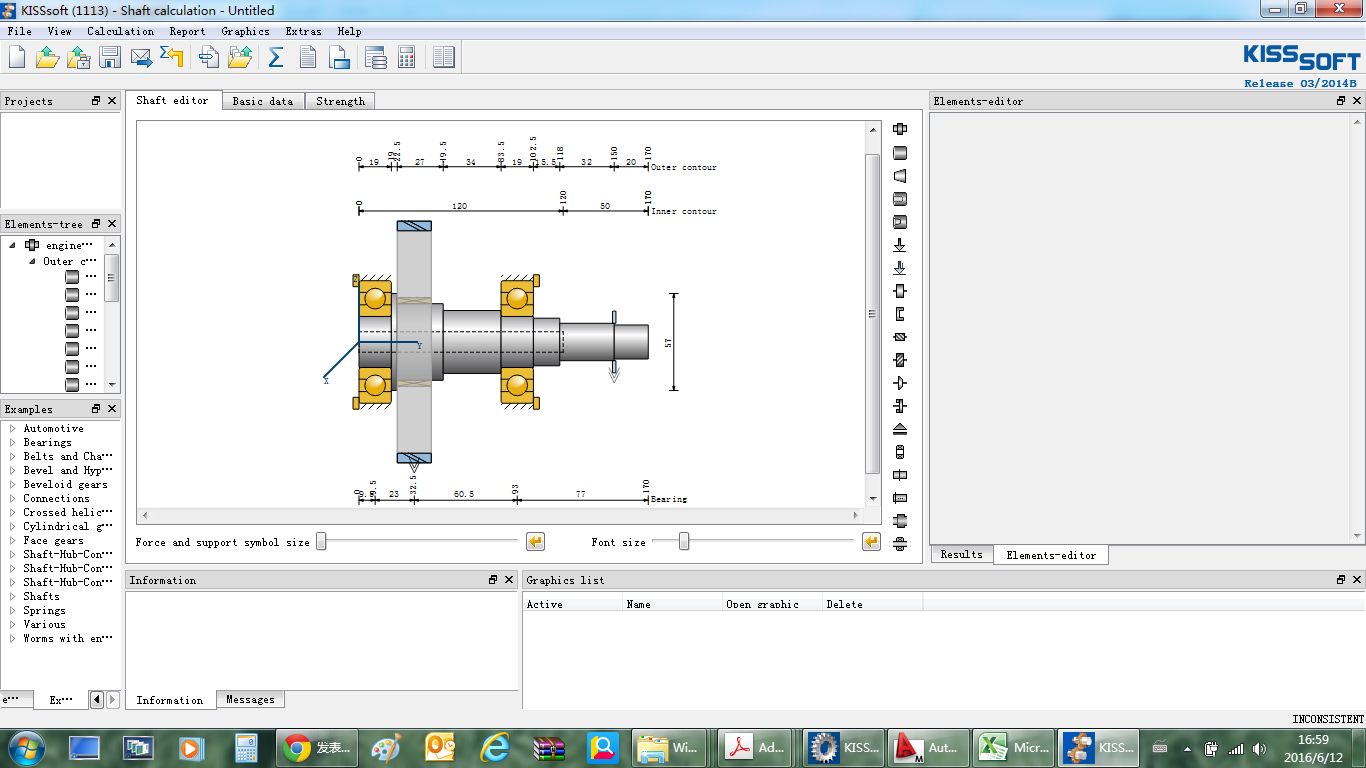The width and height of the screenshot is (1366, 768).
Task: Click the triangle support element icon
Action: point(900,429)
